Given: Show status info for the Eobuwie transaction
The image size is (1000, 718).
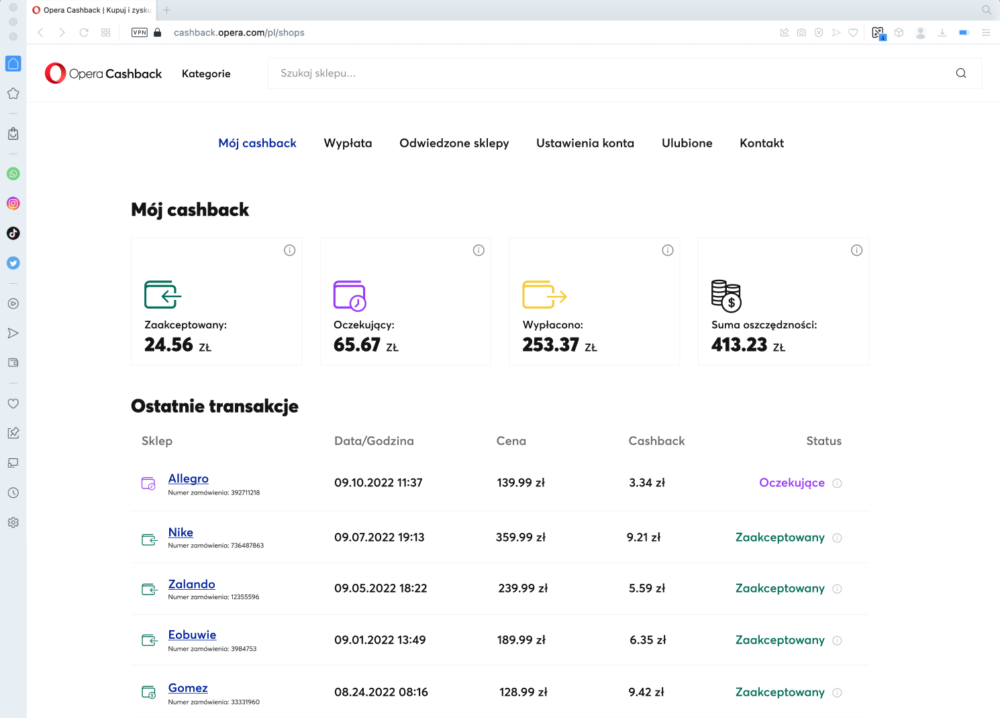Looking at the screenshot, I should (837, 641).
